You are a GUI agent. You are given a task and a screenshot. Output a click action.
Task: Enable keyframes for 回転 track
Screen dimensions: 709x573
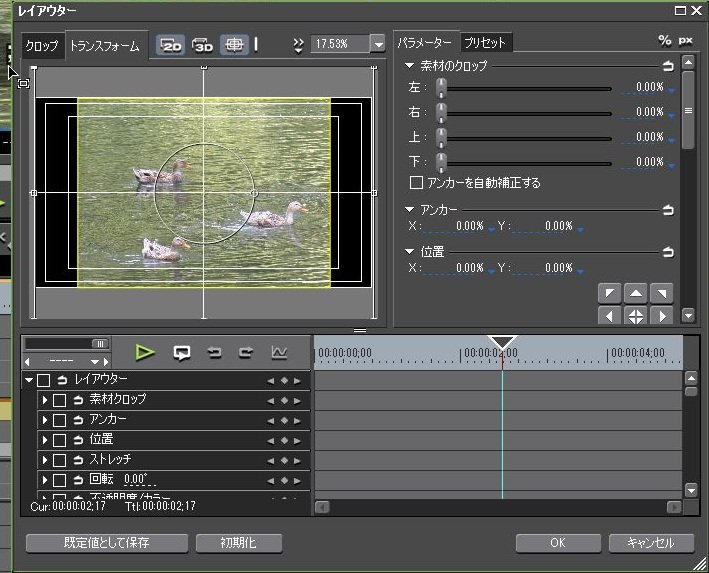(x=59, y=480)
